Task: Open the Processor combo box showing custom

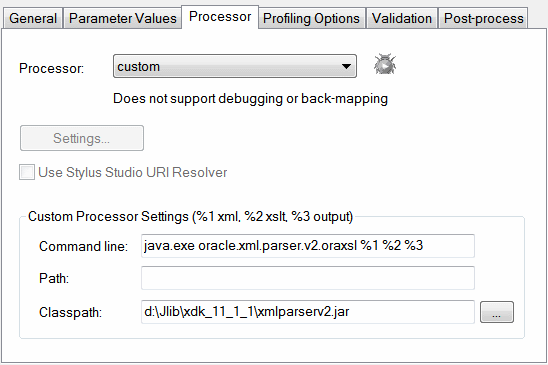Action: click(235, 66)
